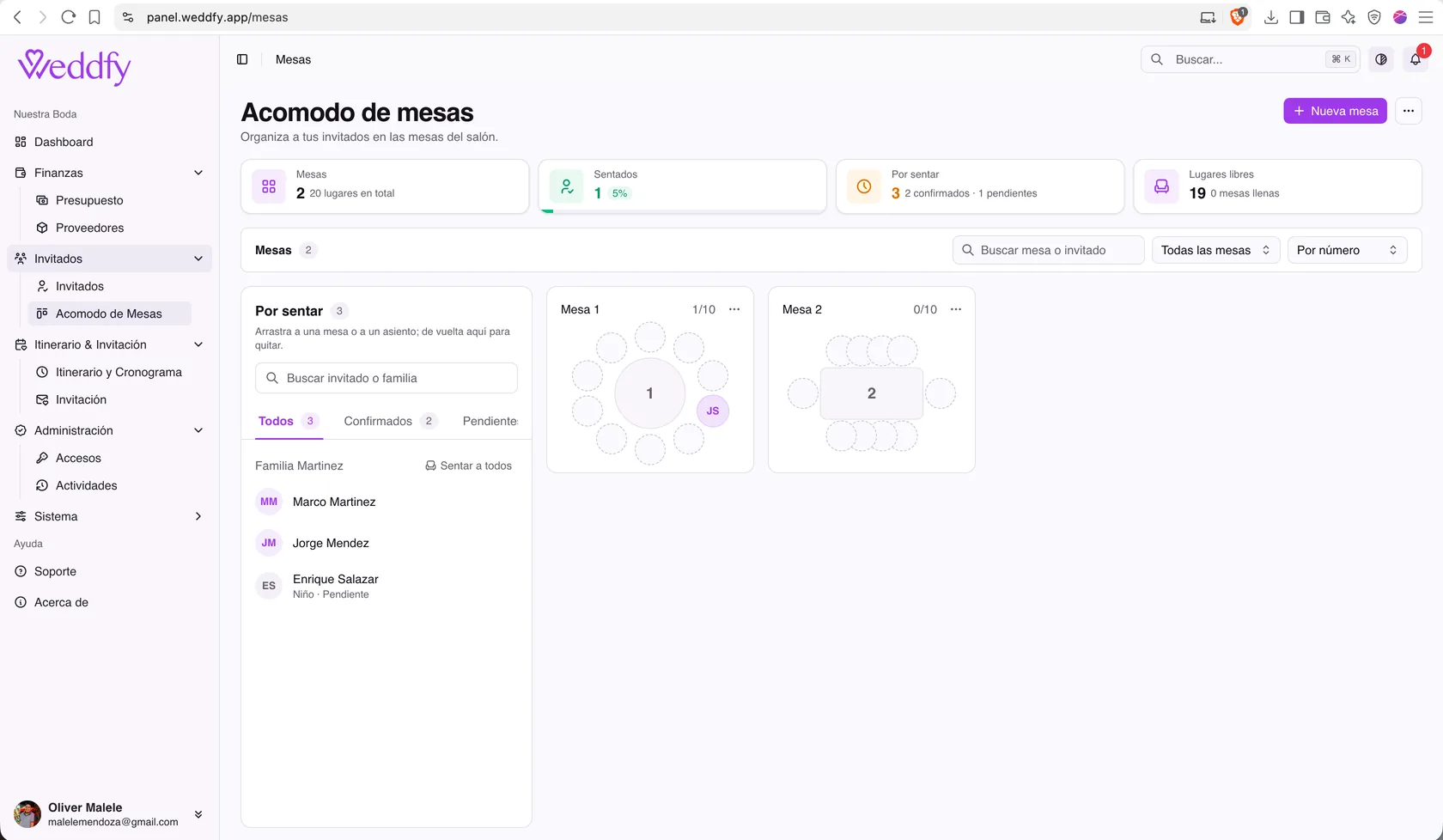The image size is (1443, 840).
Task: Open browser downloads icon
Action: click(x=1271, y=17)
